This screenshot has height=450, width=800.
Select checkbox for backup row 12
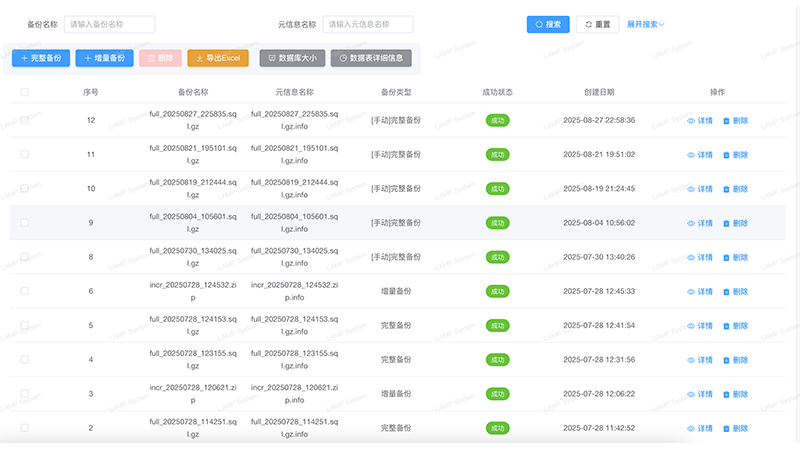[24, 120]
